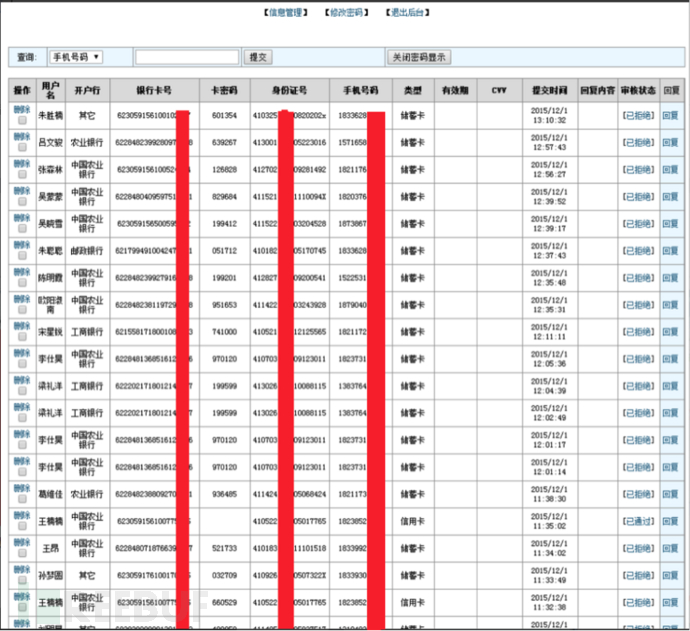Click 回复 in the 13:10:32 row
Viewport: 690px width, 631px height.
pos(670,116)
